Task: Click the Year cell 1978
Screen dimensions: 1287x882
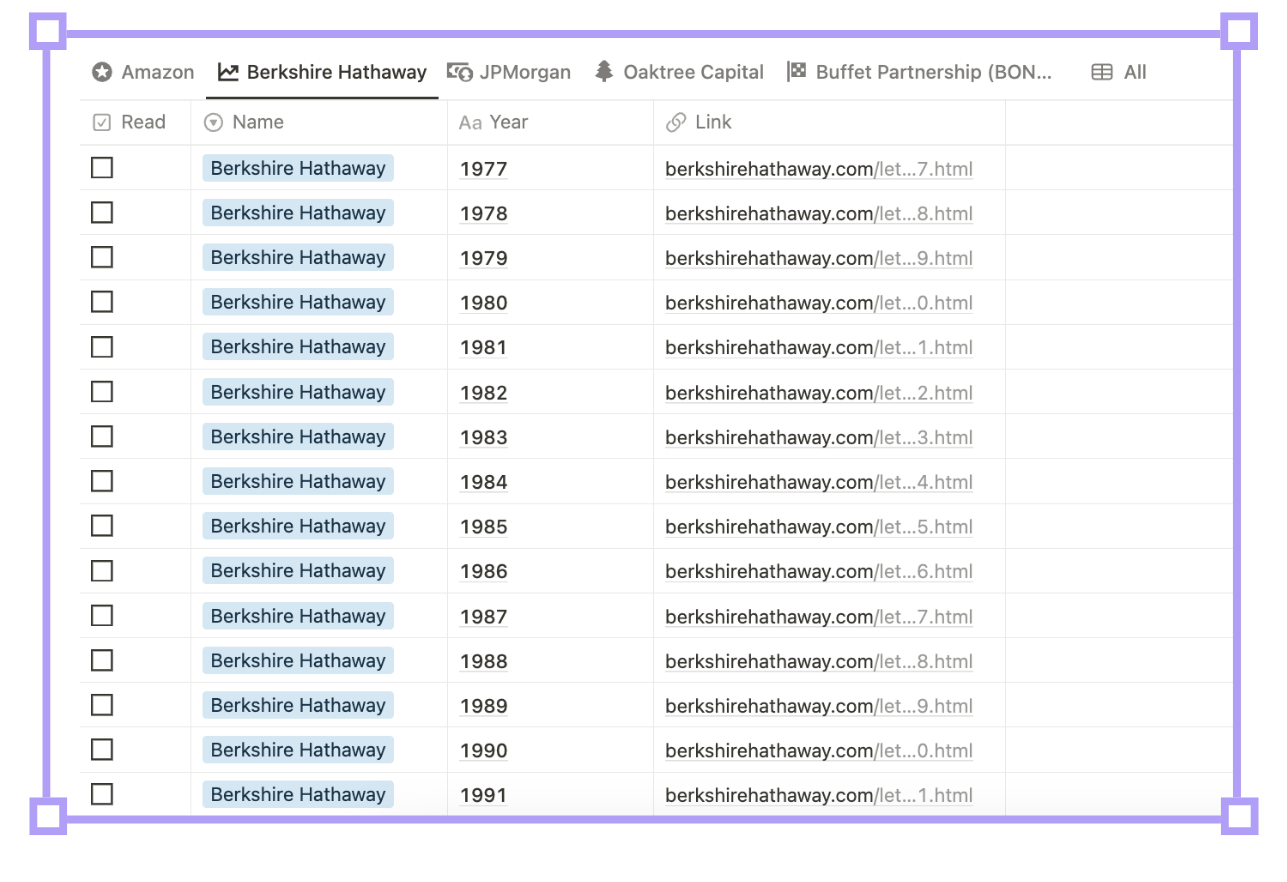Action: click(484, 214)
